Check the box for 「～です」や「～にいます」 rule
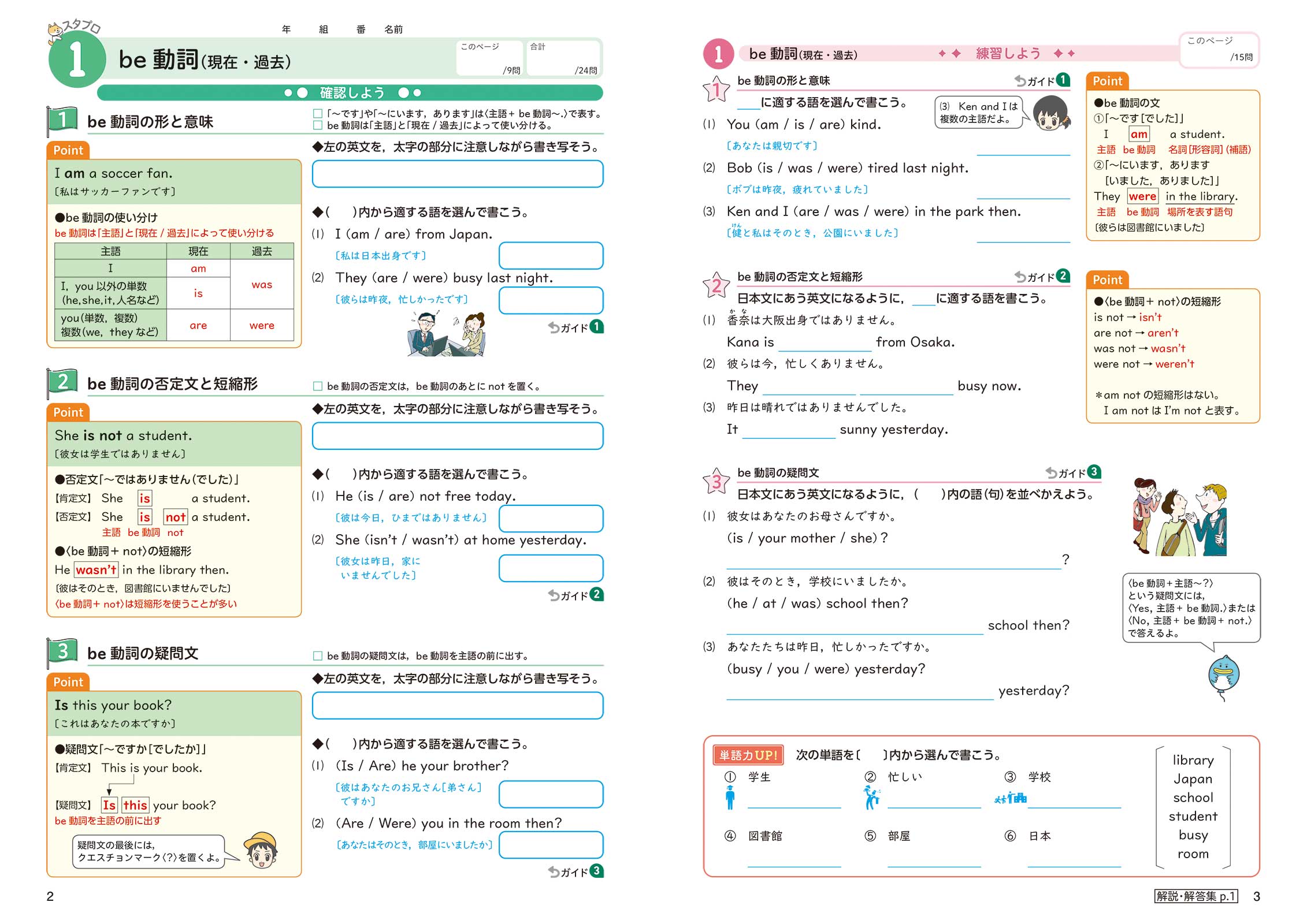 coord(317,114)
